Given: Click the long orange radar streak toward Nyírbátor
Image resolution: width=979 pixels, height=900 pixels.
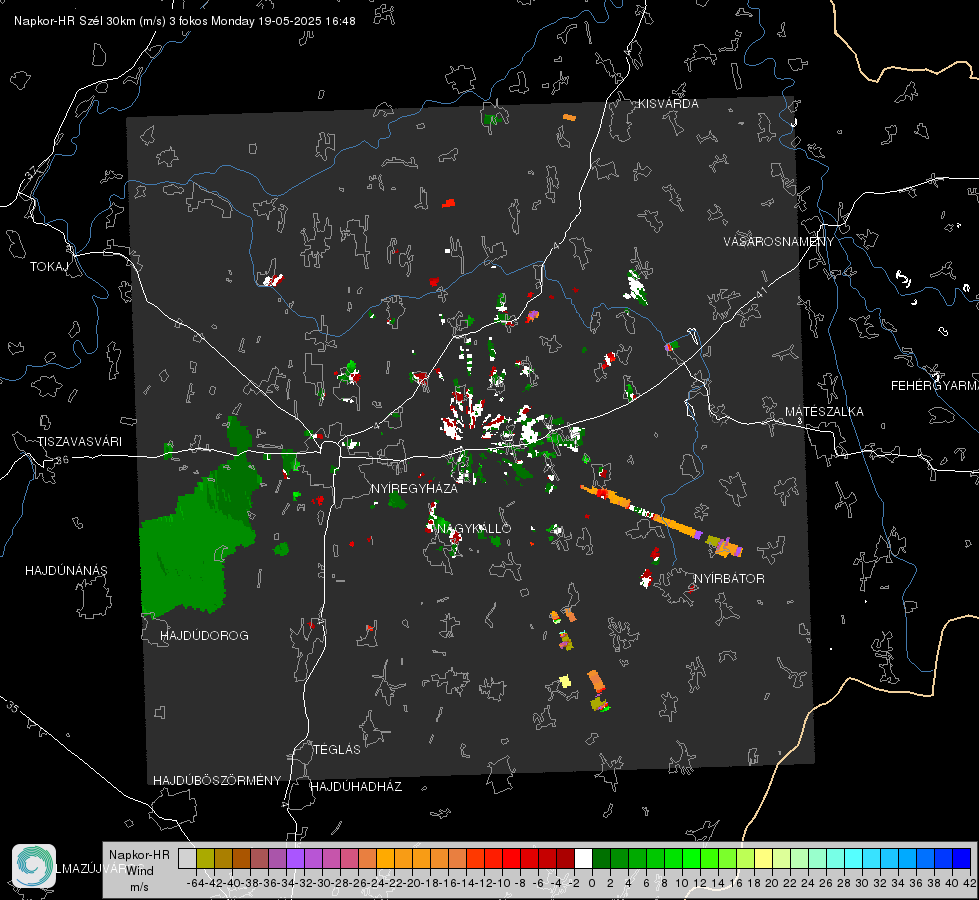Looking at the screenshot, I should click(662, 521).
